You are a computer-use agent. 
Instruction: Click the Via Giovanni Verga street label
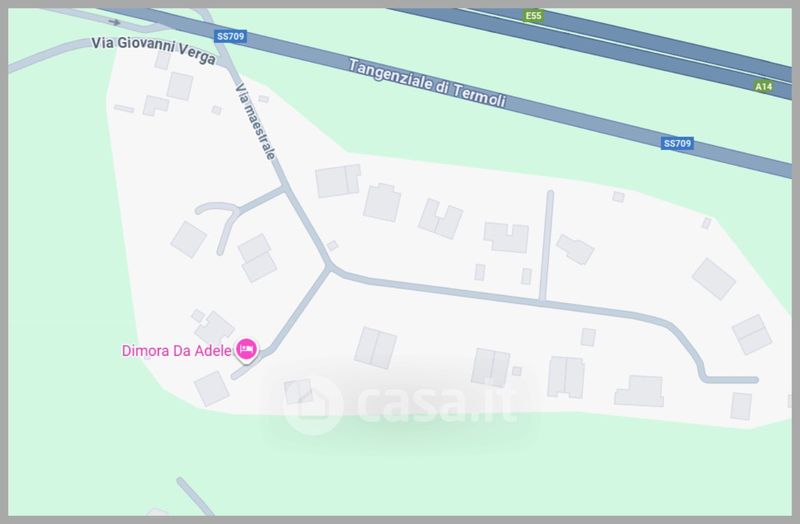click(x=153, y=50)
